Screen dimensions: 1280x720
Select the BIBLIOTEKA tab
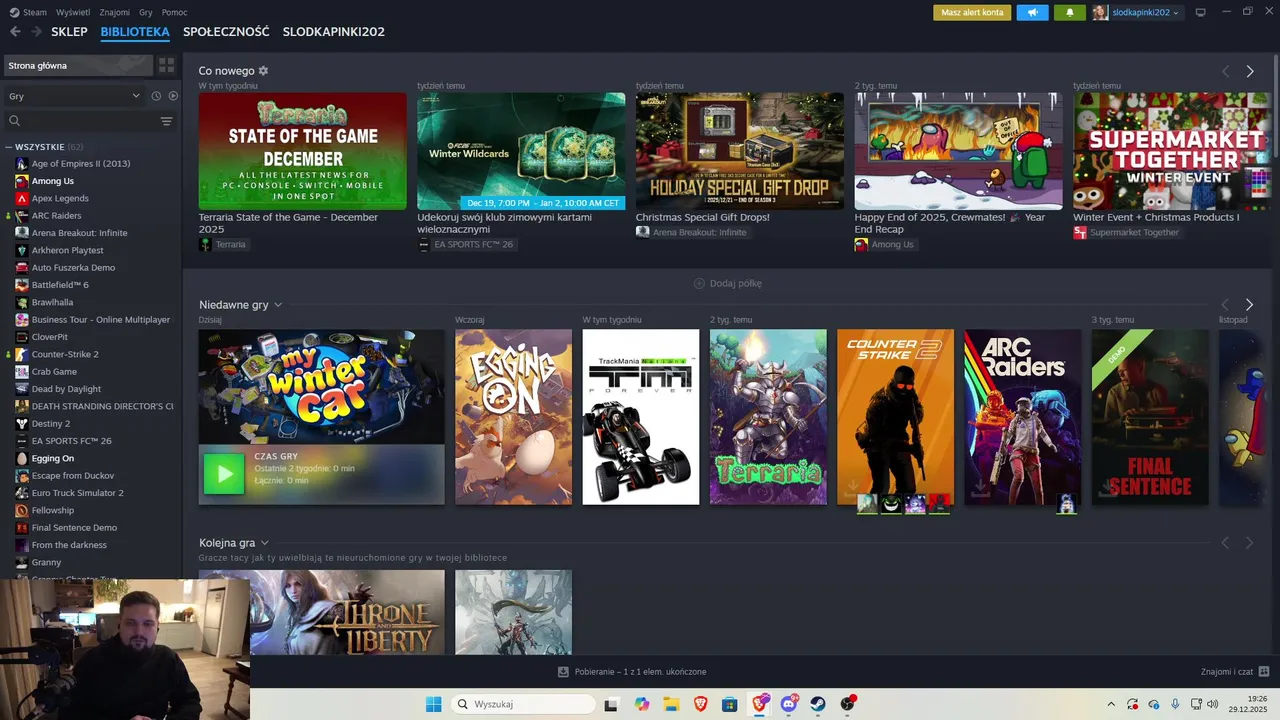pos(135,32)
